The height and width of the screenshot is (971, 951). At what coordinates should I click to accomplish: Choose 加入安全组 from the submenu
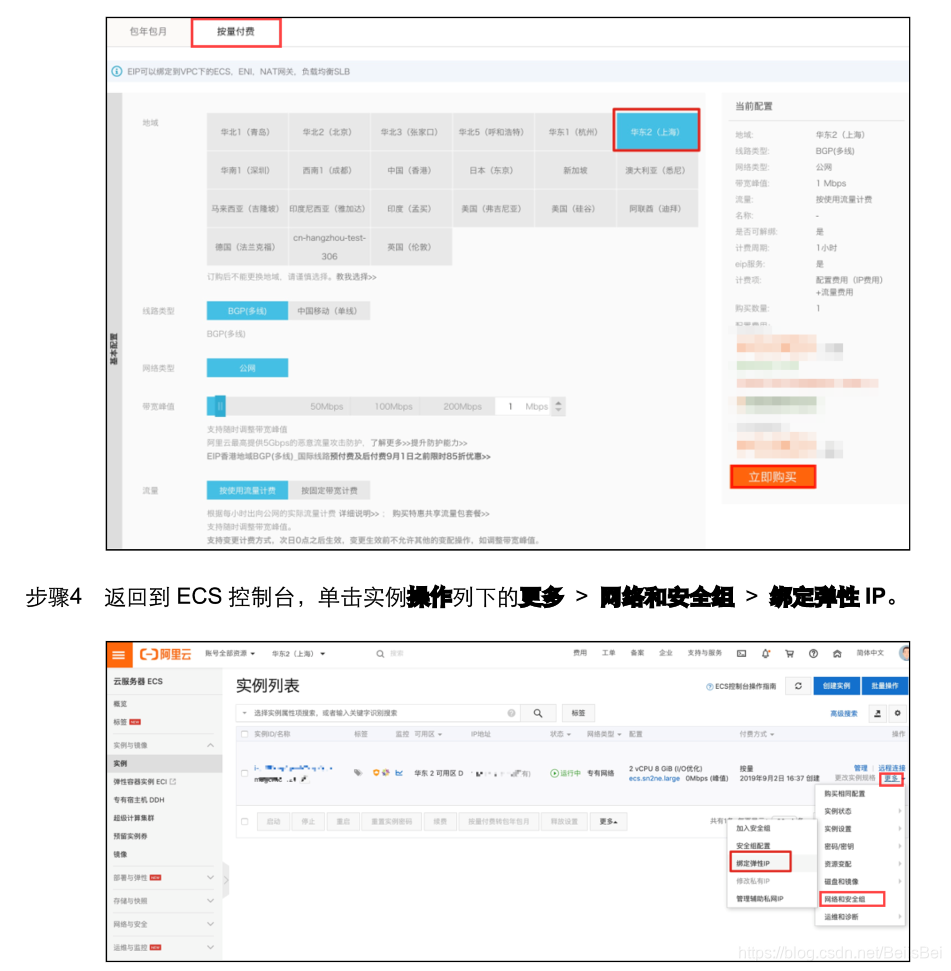click(x=753, y=828)
